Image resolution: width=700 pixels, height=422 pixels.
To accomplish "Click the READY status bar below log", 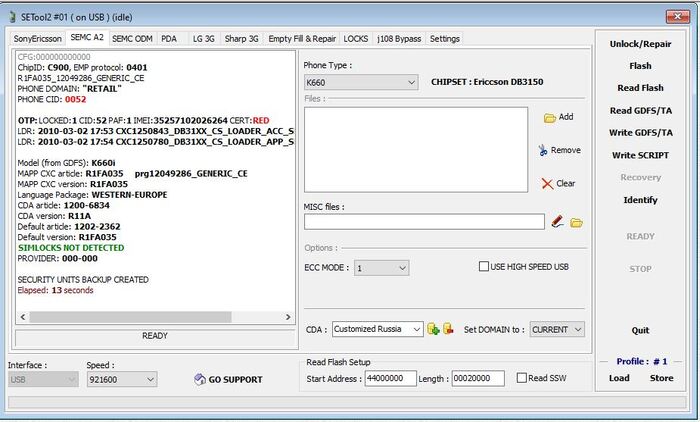I will 154,336.
